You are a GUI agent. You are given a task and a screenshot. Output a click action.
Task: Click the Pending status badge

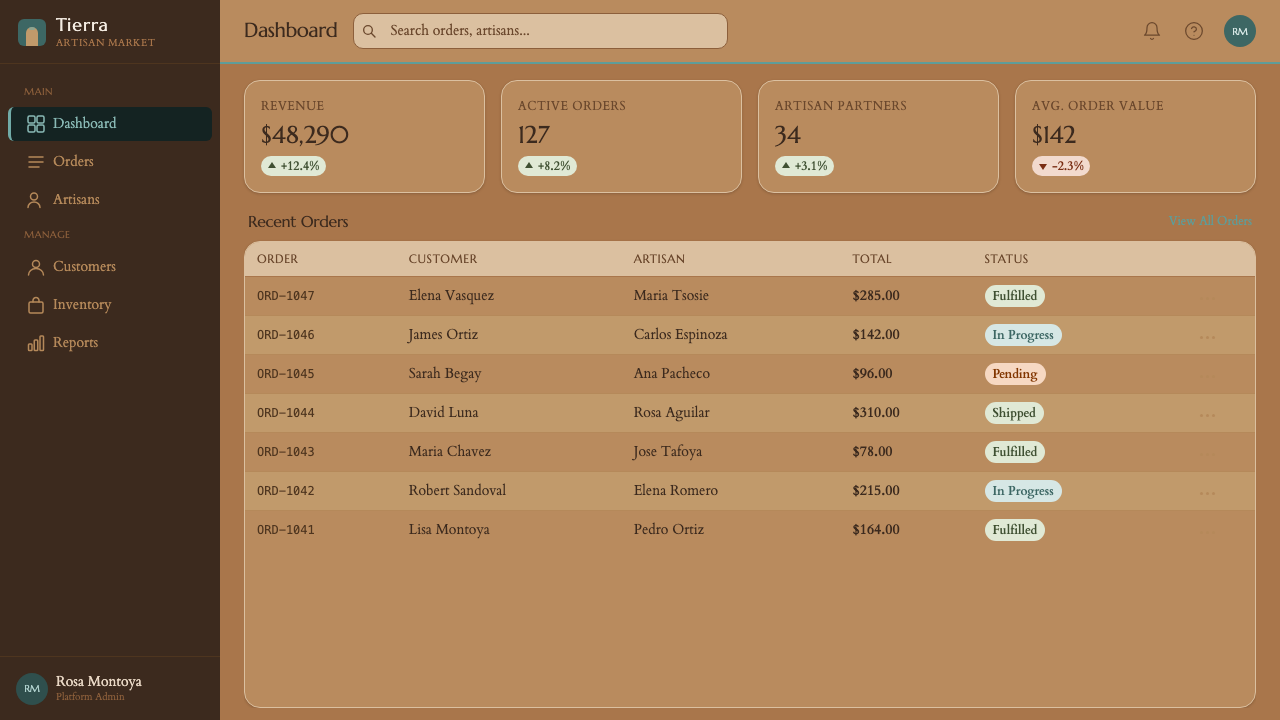(x=1015, y=374)
